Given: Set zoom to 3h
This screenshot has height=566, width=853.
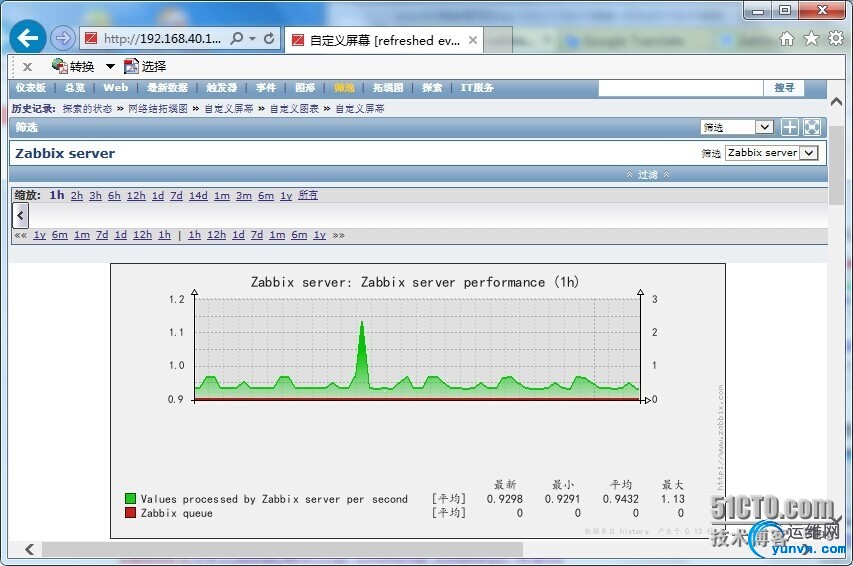Looking at the screenshot, I should (95, 195).
